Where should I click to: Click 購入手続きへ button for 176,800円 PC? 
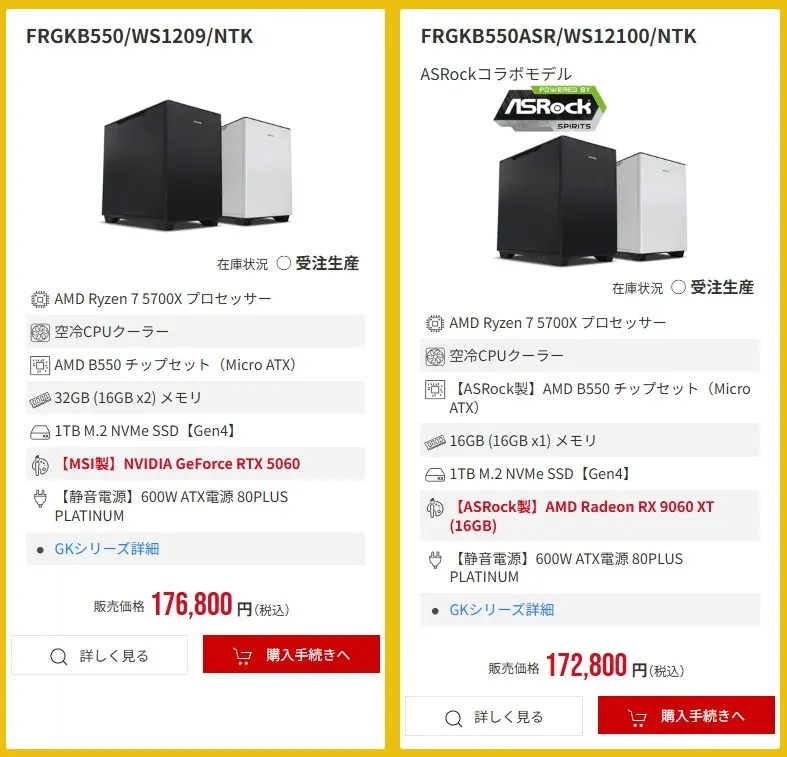[x=291, y=656]
